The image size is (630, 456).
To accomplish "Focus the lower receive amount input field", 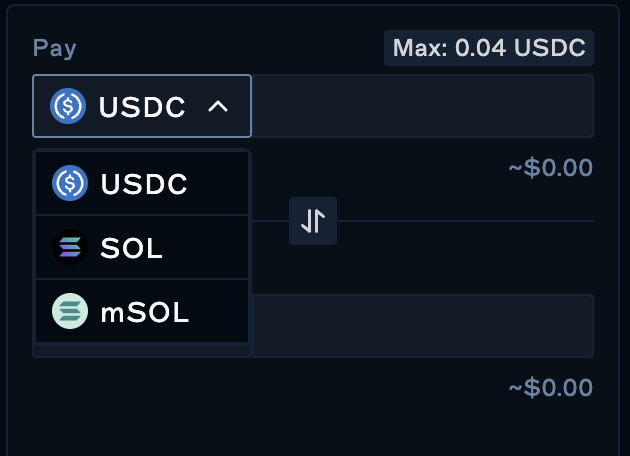I will [x=422, y=326].
